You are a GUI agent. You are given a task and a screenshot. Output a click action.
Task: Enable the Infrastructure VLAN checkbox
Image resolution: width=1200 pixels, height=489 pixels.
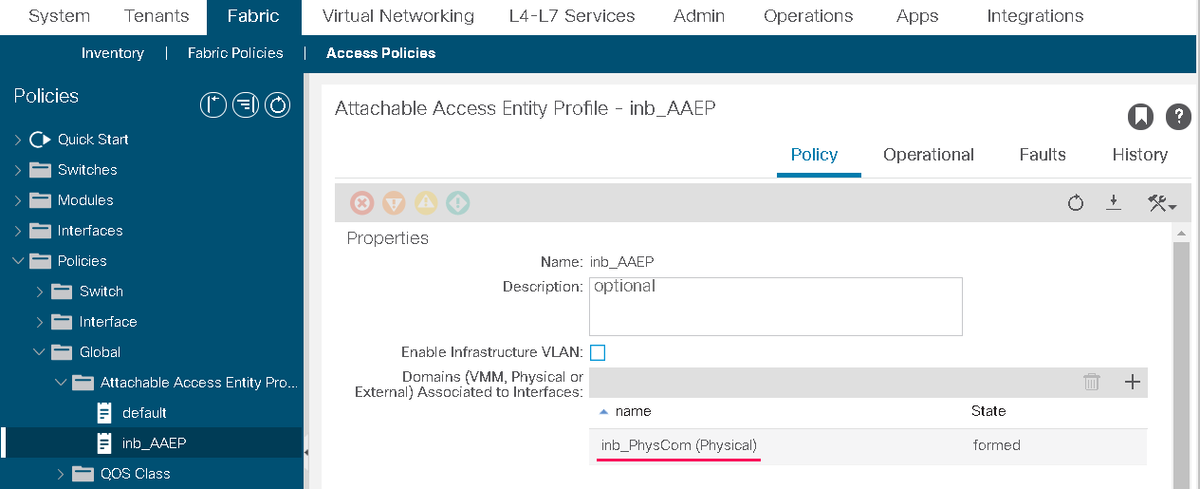click(x=597, y=352)
